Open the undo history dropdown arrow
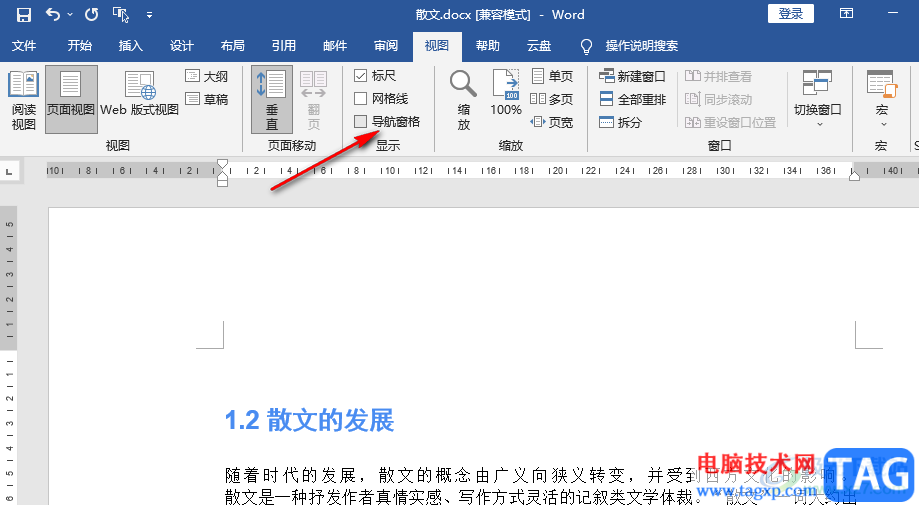The image size is (919, 505). tap(70, 15)
